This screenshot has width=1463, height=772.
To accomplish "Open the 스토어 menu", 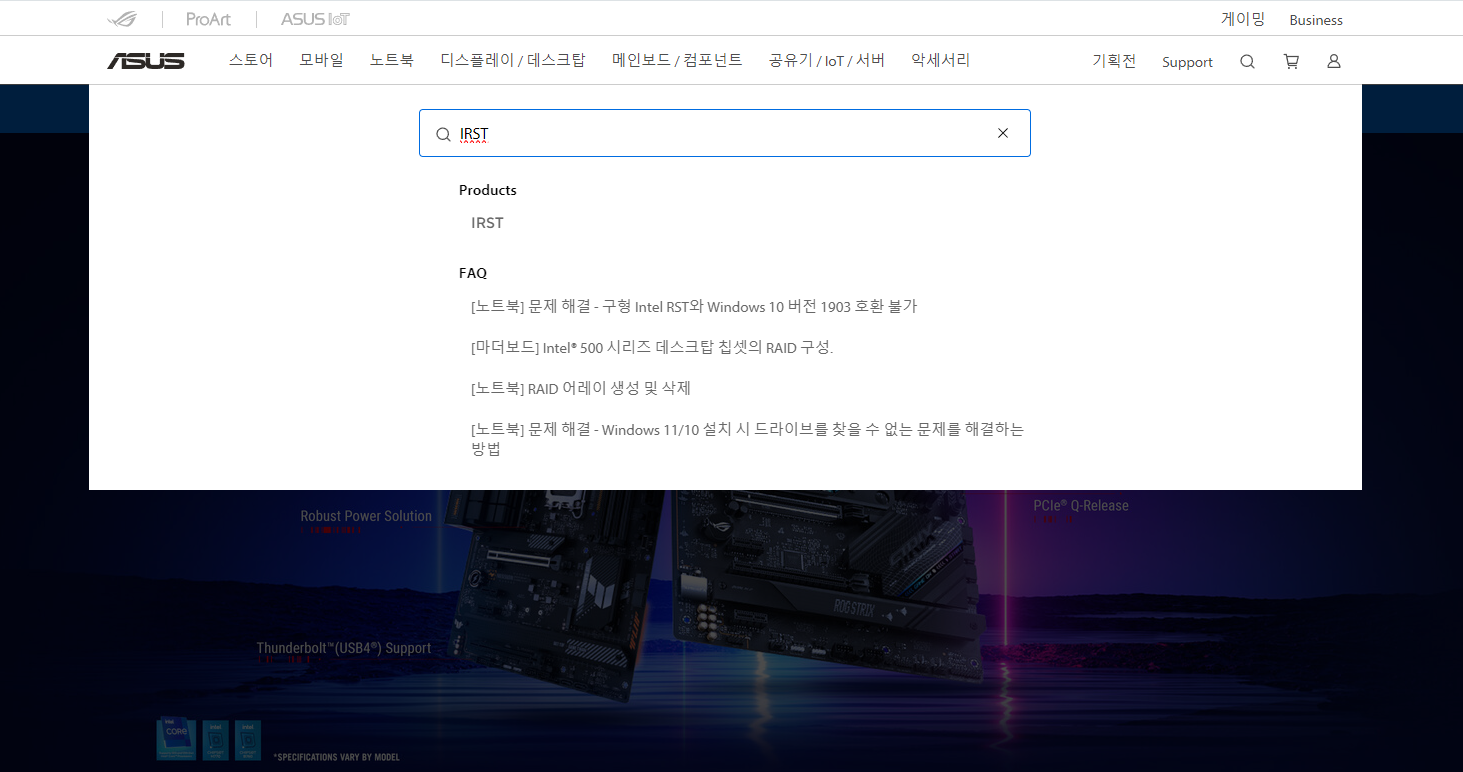I will point(250,60).
